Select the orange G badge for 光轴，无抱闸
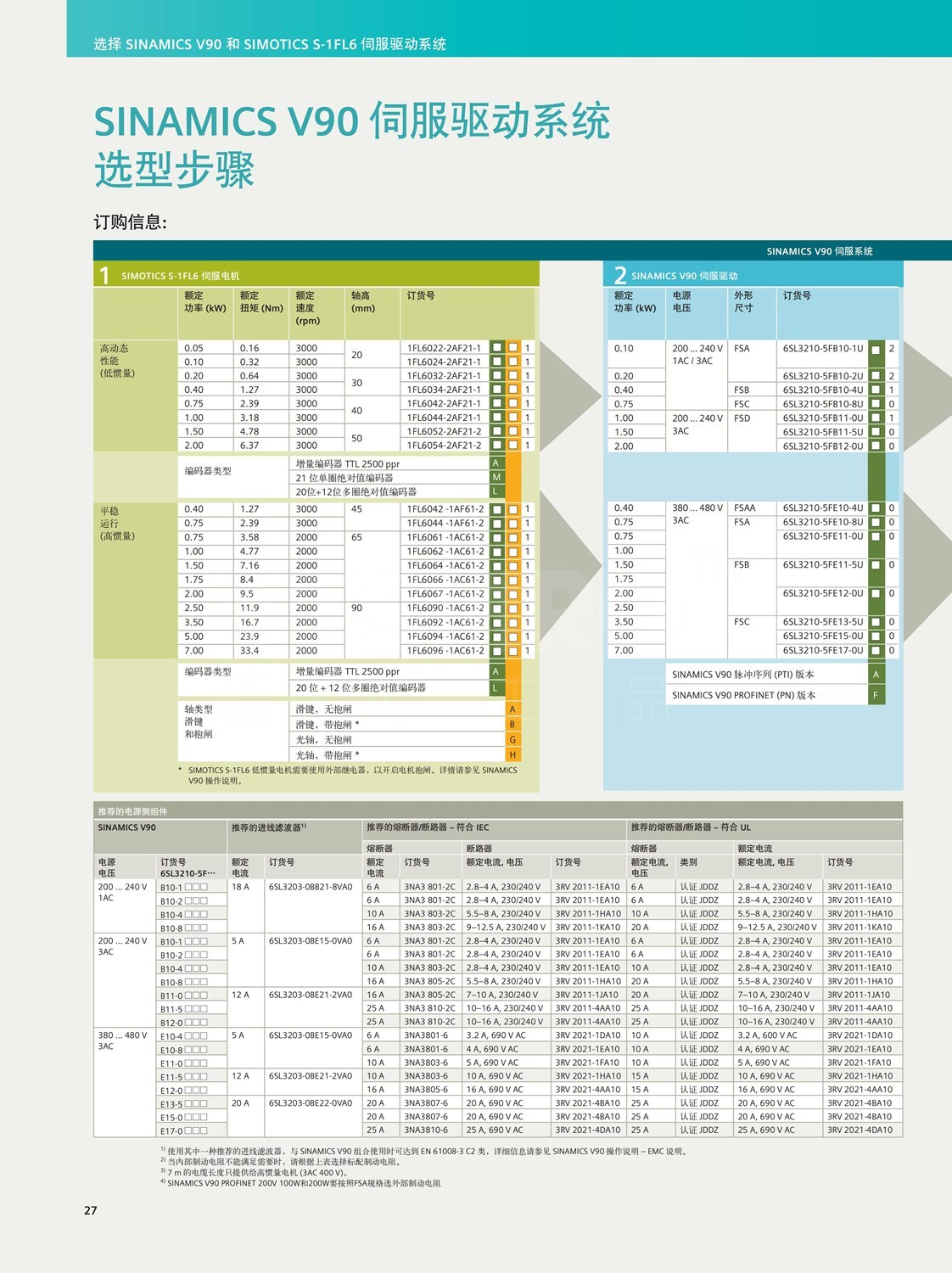952x1273 pixels. (x=512, y=740)
